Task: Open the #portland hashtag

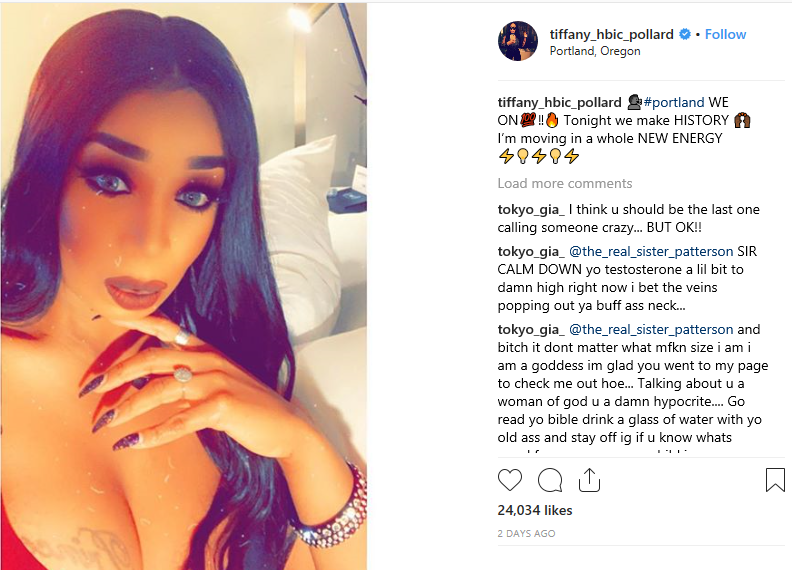Action: [x=673, y=102]
